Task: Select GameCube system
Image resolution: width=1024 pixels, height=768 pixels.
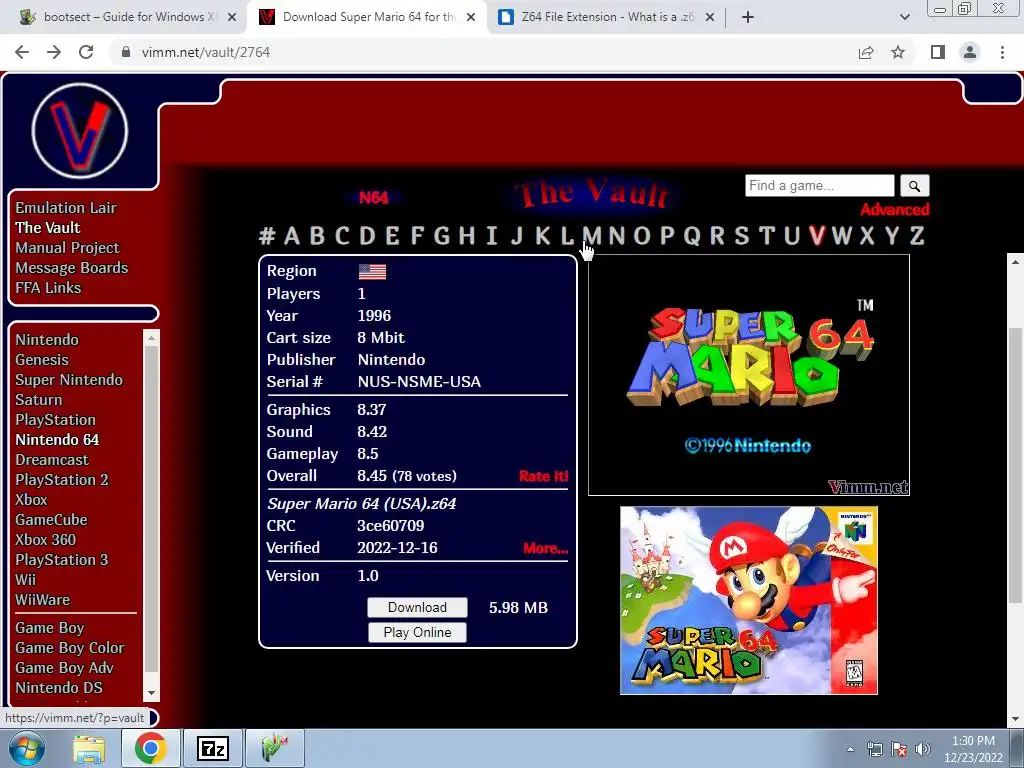Action: [52, 520]
